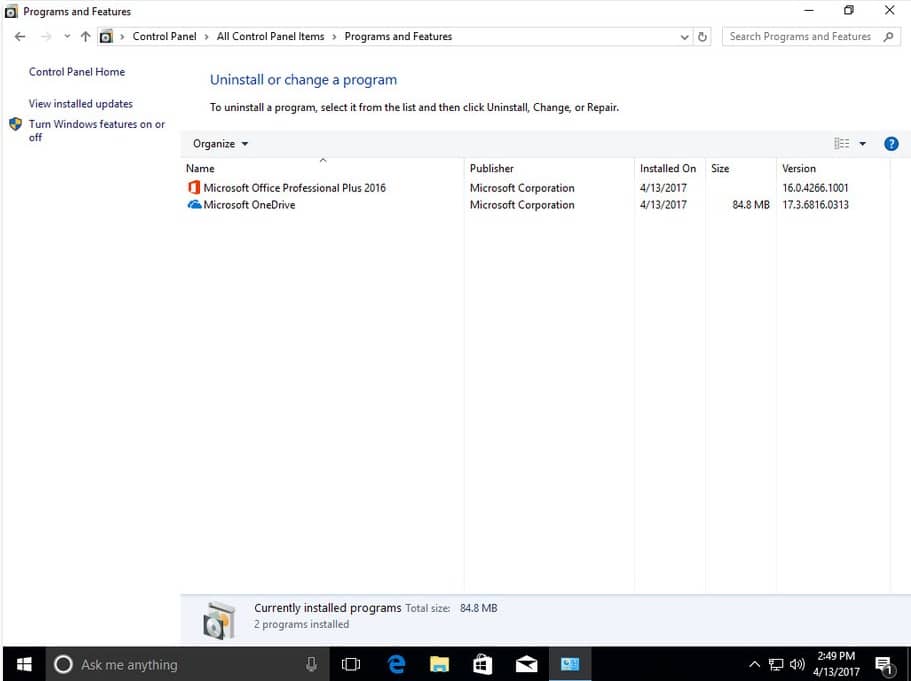Image resolution: width=911 pixels, height=681 pixels.
Task: Click OneDrive's Microsoft Corporation publisher cell
Action: [522, 205]
